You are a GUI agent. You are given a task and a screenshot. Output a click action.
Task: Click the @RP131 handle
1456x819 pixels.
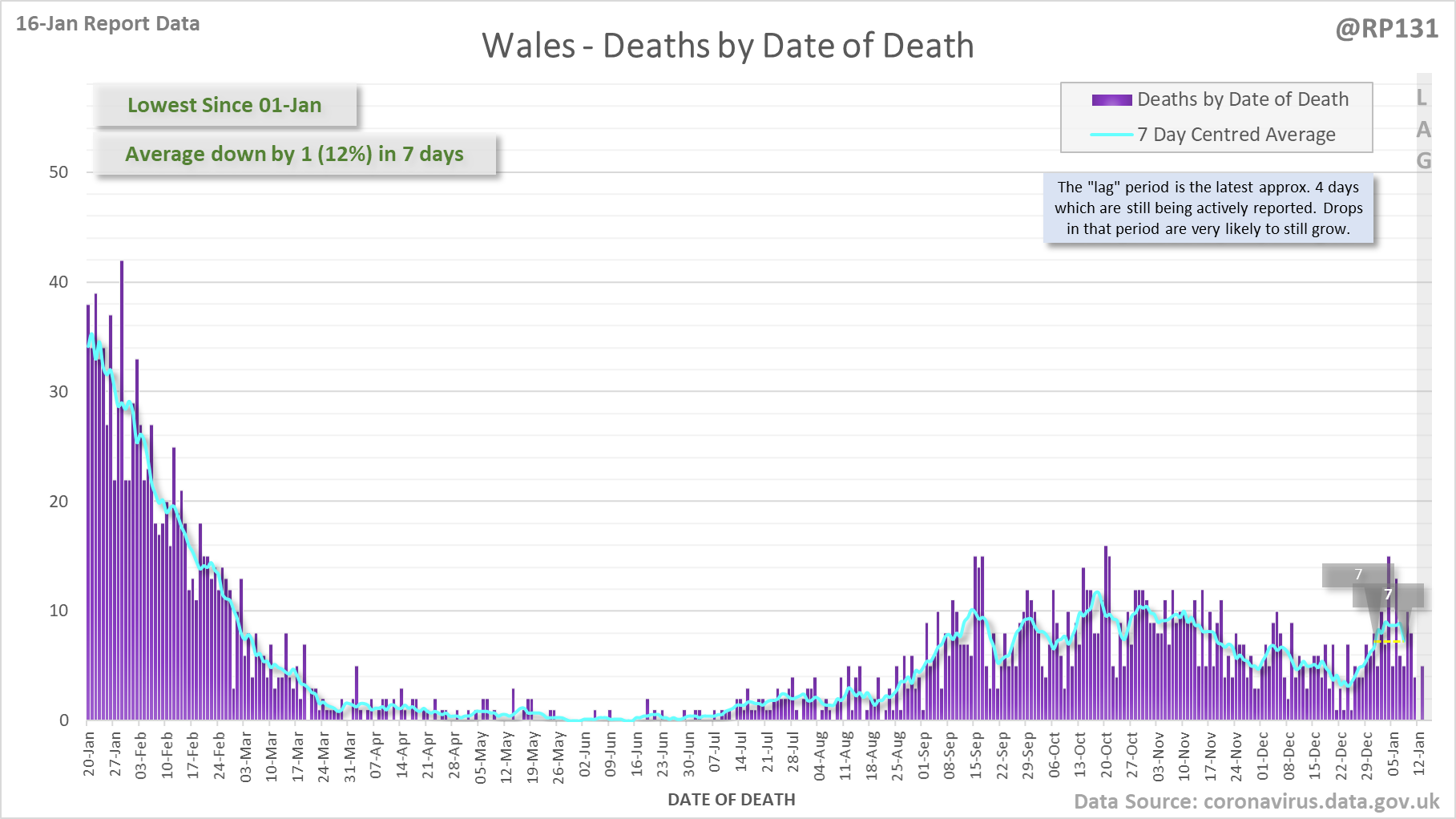(x=1386, y=29)
